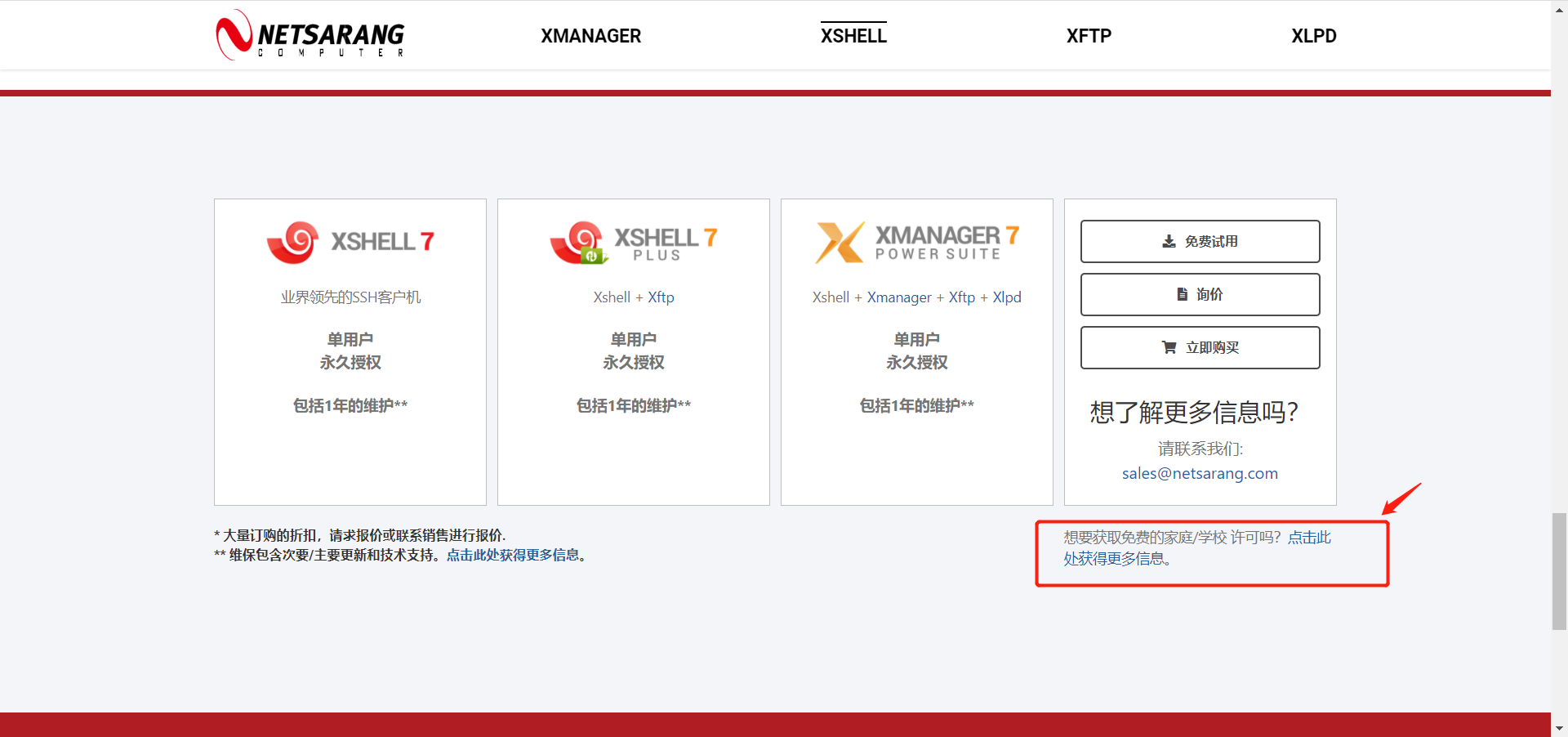Image resolution: width=1568 pixels, height=737 pixels.
Task: Open the XFTP menu item
Action: [1089, 36]
